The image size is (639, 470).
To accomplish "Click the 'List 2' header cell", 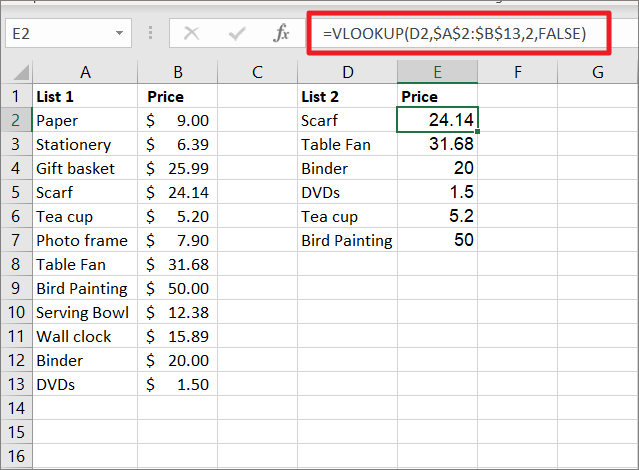I will click(x=348, y=96).
